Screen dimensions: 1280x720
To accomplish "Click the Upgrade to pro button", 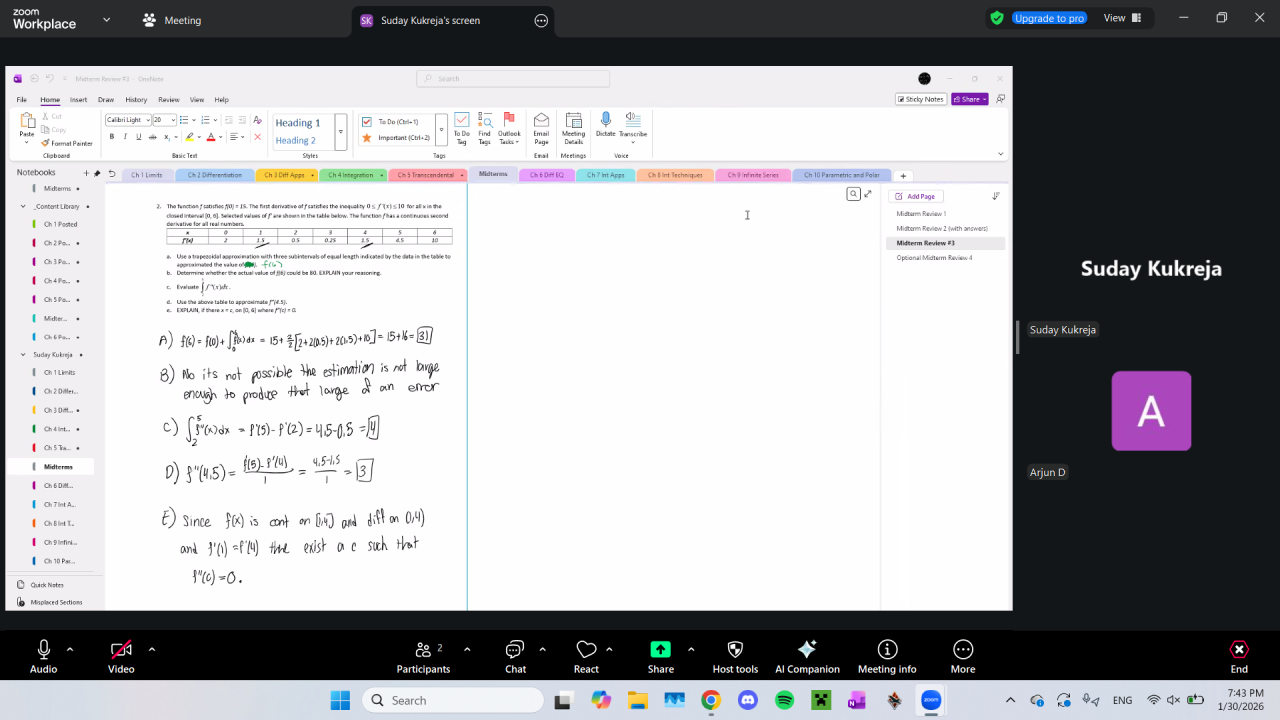I will pos(1048,18).
